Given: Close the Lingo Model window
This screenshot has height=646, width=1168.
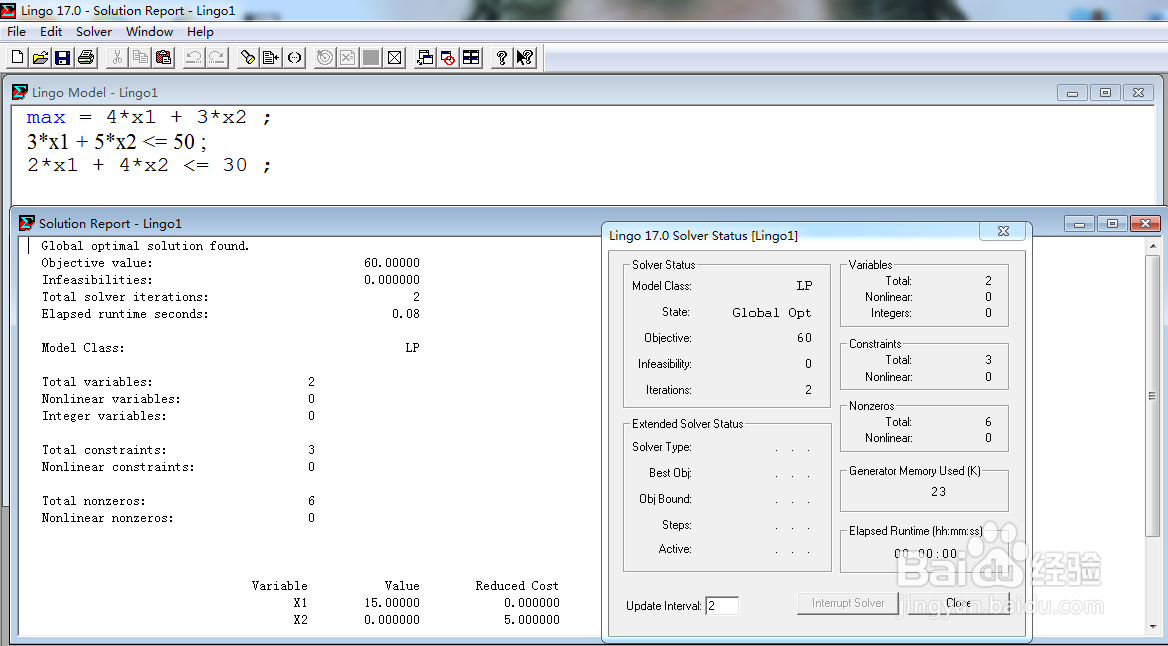Looking at the screenshot, I should [1138, 93].
